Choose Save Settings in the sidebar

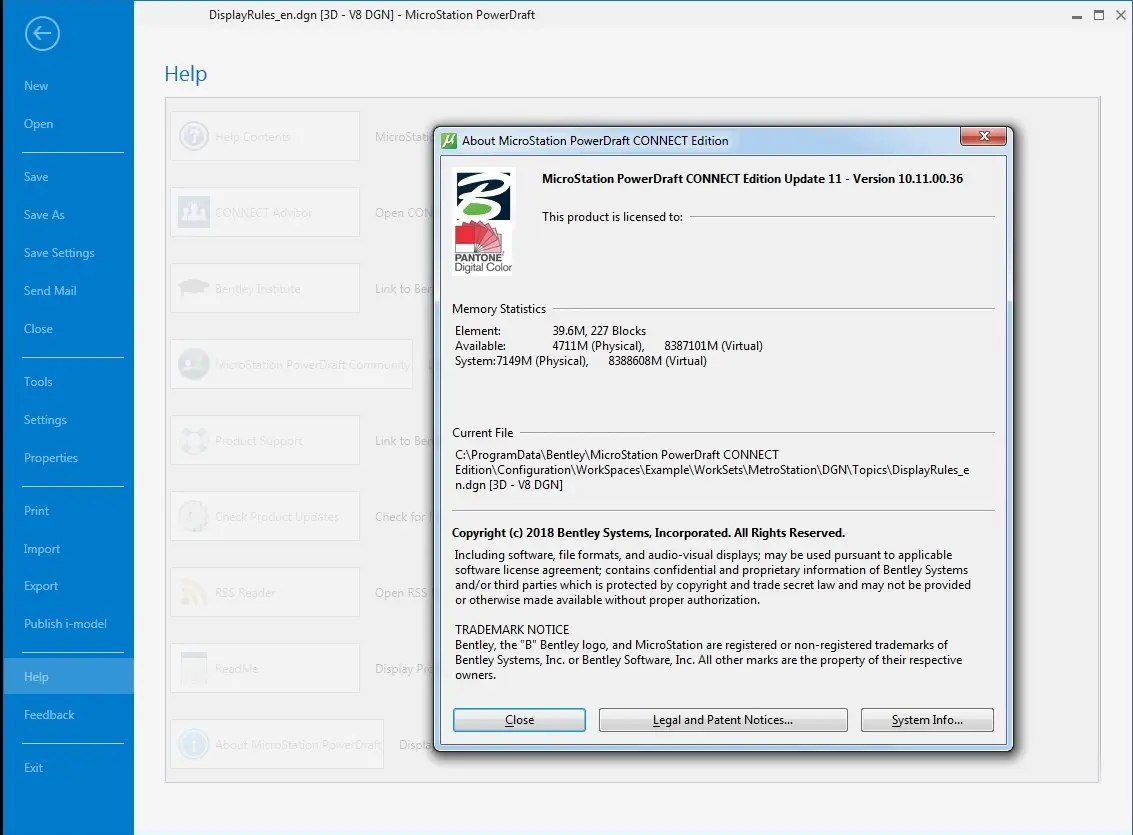click(59, 253)
